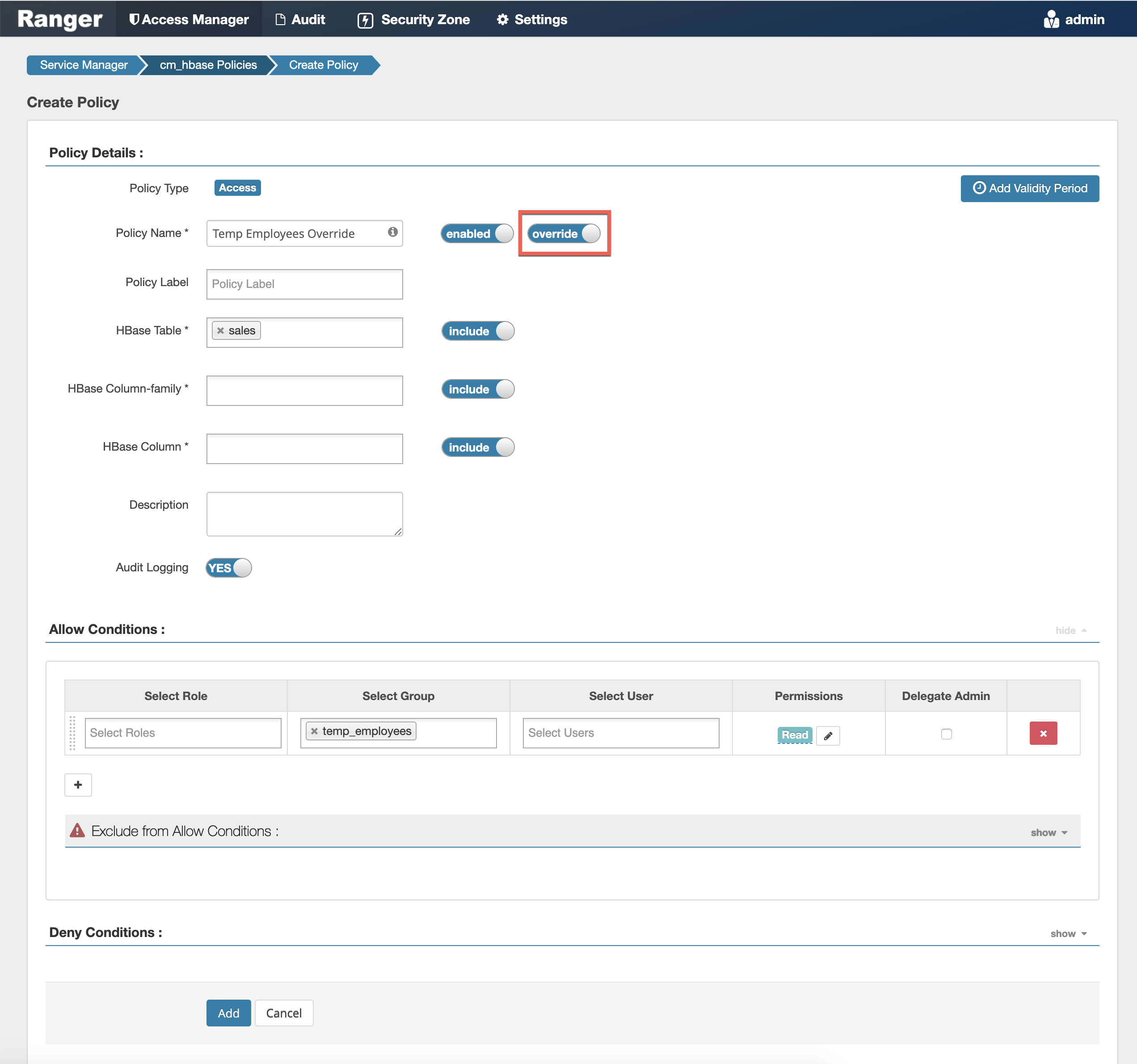
Task: Add a new allow condition row
Action: point(78,785)
